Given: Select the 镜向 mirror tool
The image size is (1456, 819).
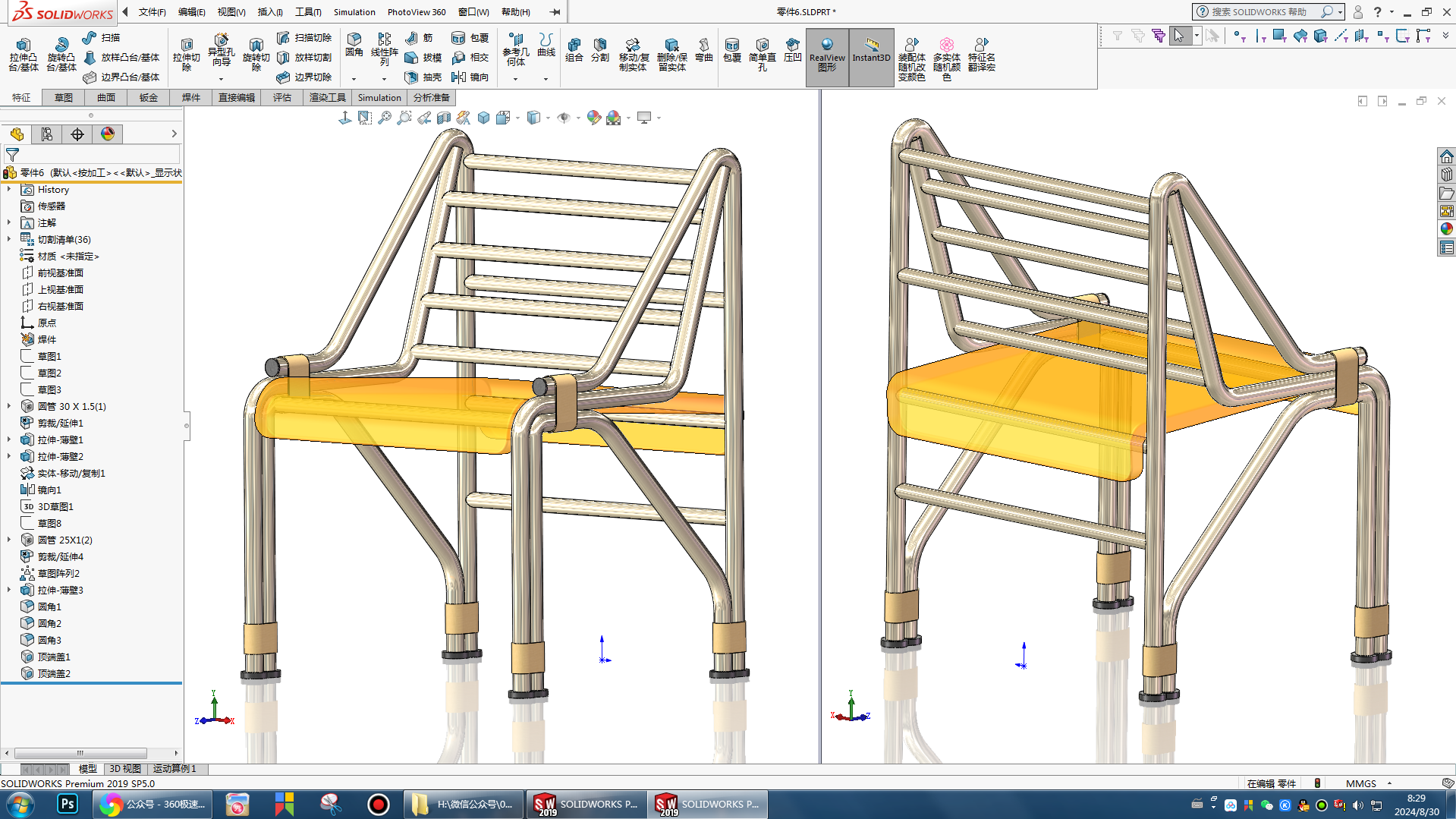Looking at the screenshot, I should (470, 77).
